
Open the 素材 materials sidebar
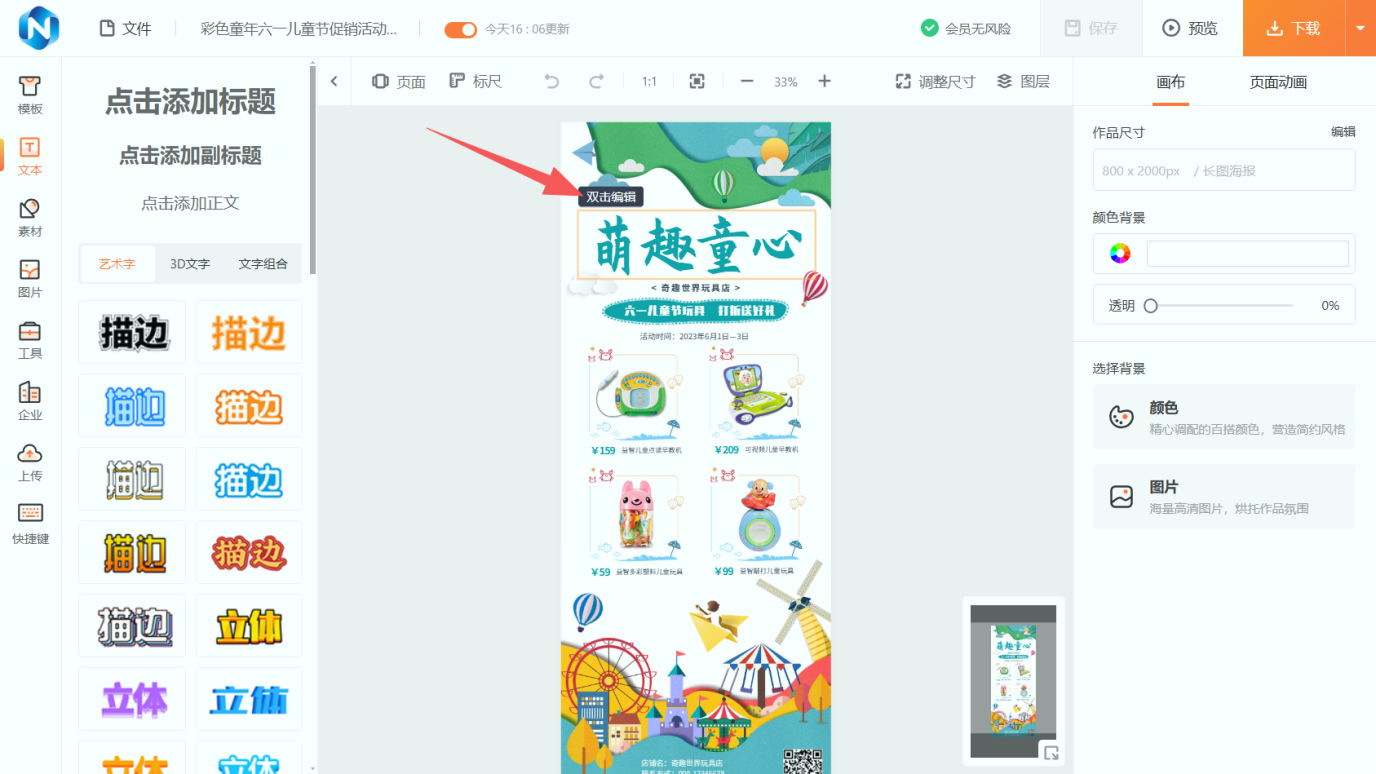point(30,218)
